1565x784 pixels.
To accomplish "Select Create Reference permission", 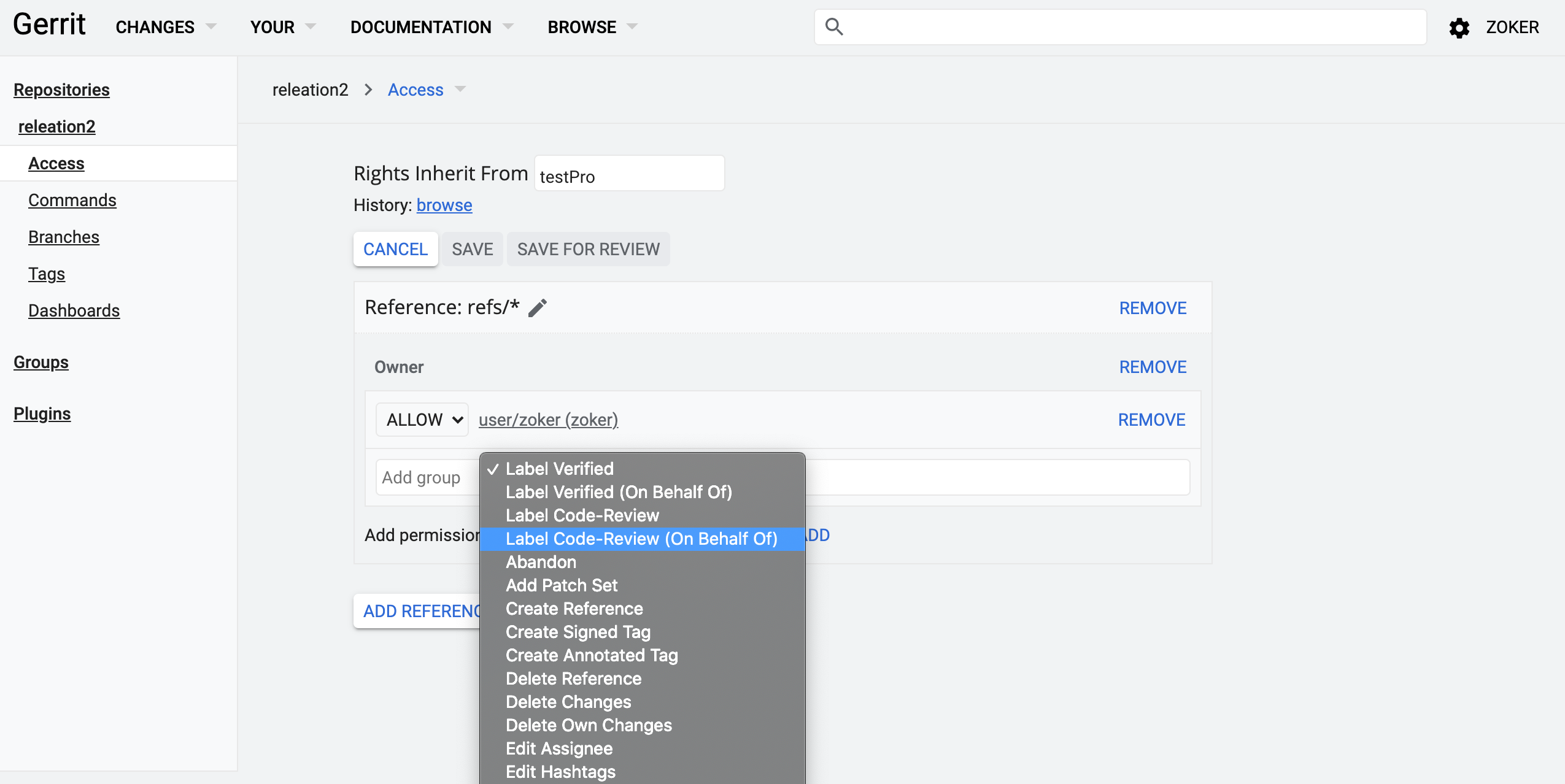I will click(x=642, y=609).
